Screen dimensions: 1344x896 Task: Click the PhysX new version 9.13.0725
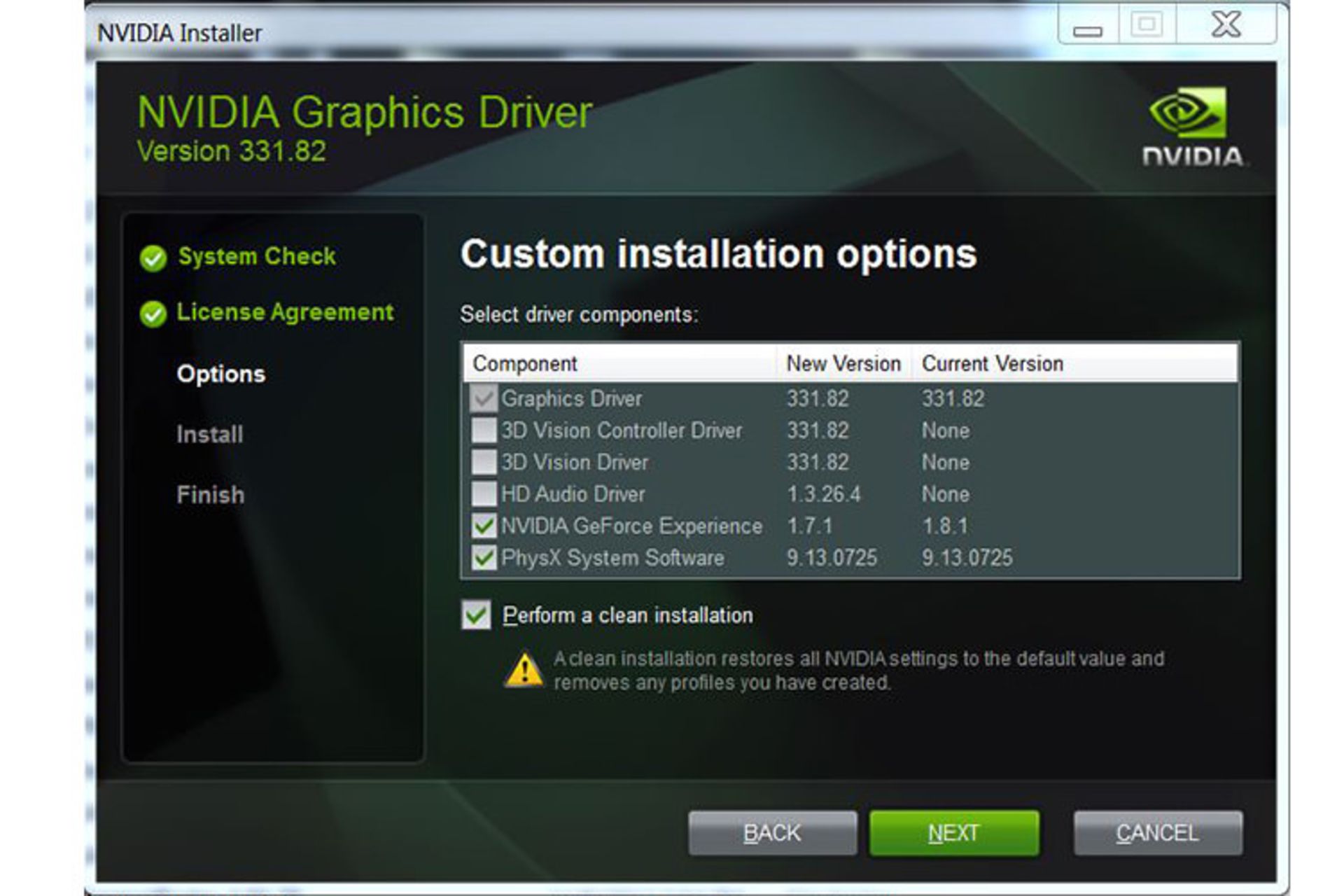tap(832, 558)
